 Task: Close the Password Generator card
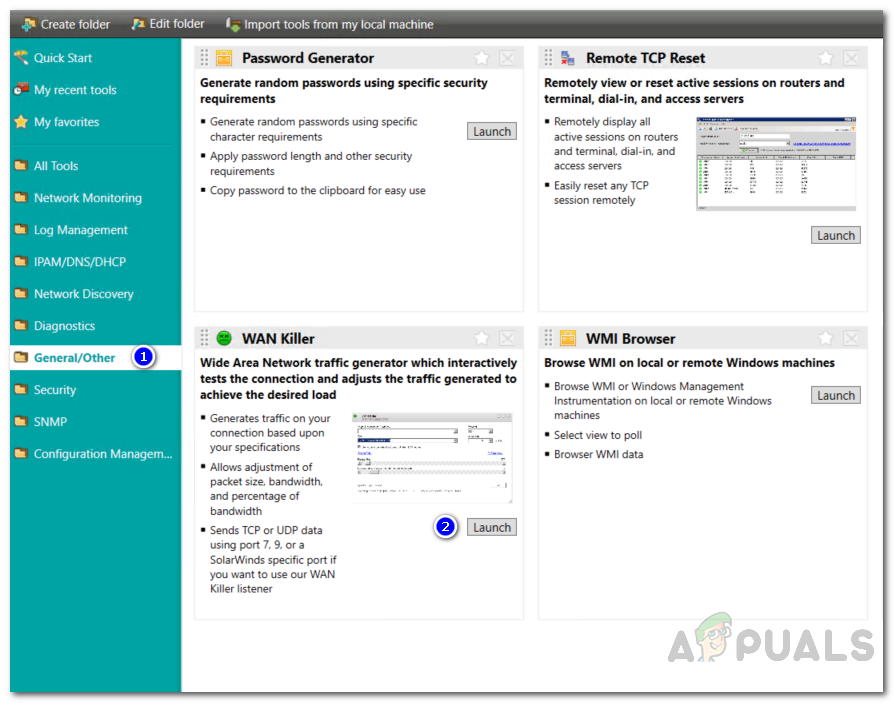(507, 58)
